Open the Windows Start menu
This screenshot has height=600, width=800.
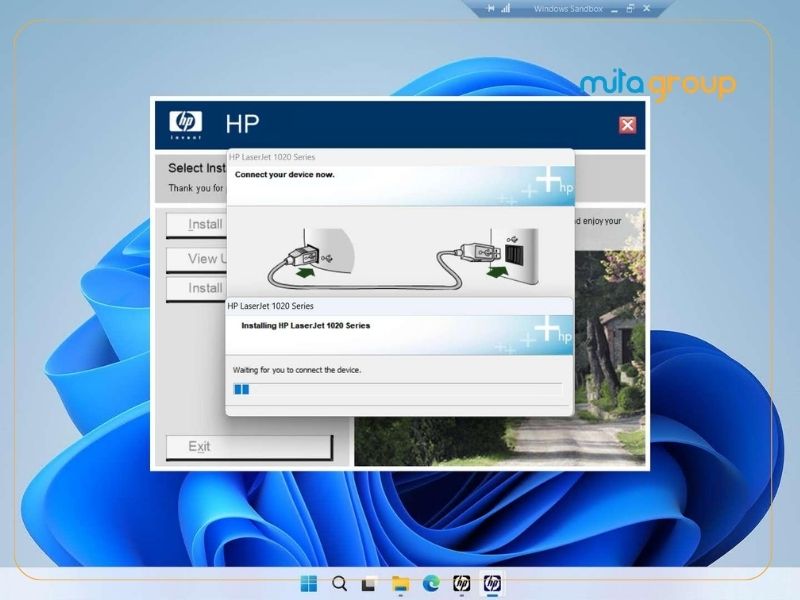309,583
